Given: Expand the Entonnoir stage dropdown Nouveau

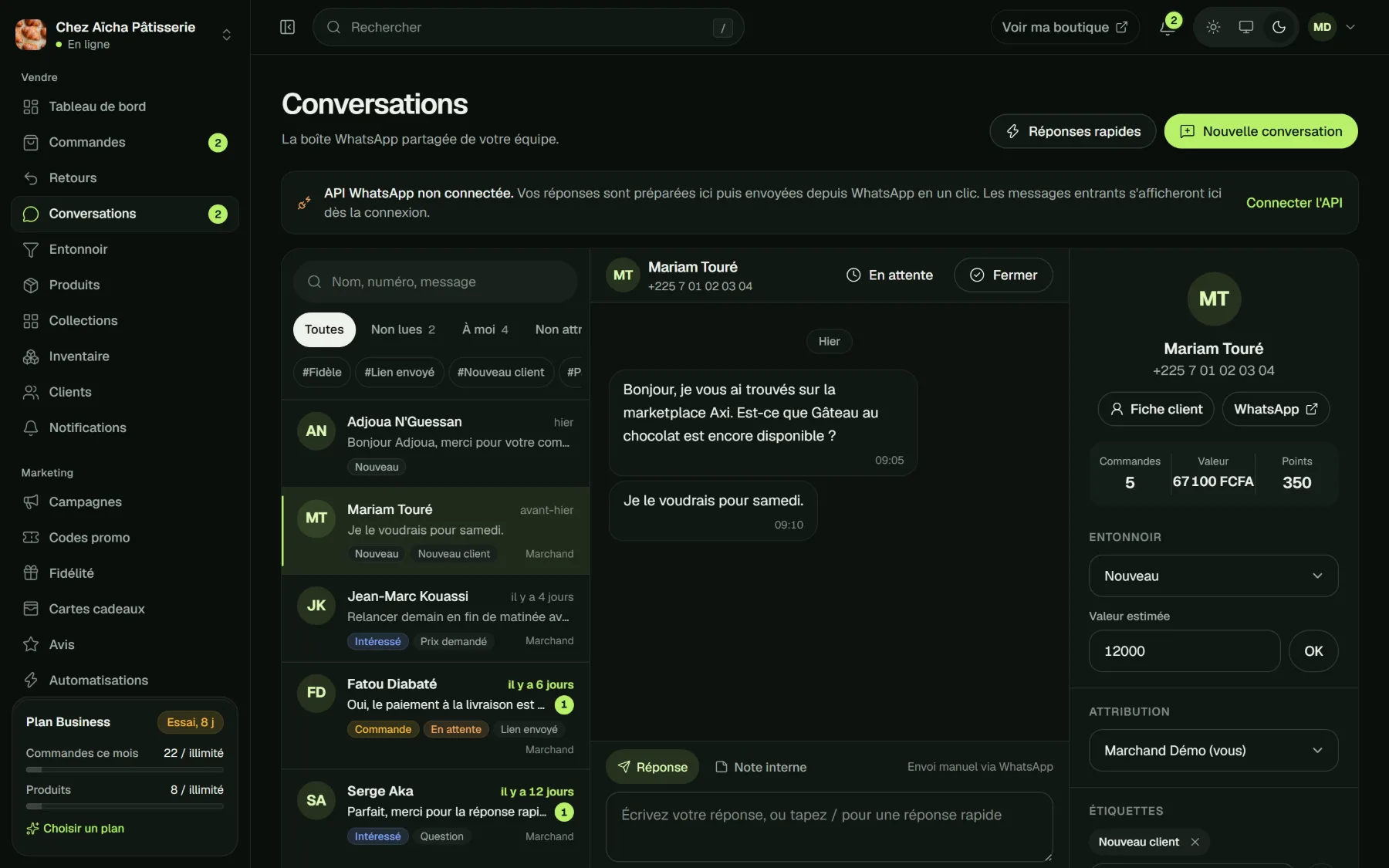Looking at the screenshot, I should click(x=1213, y=576).
